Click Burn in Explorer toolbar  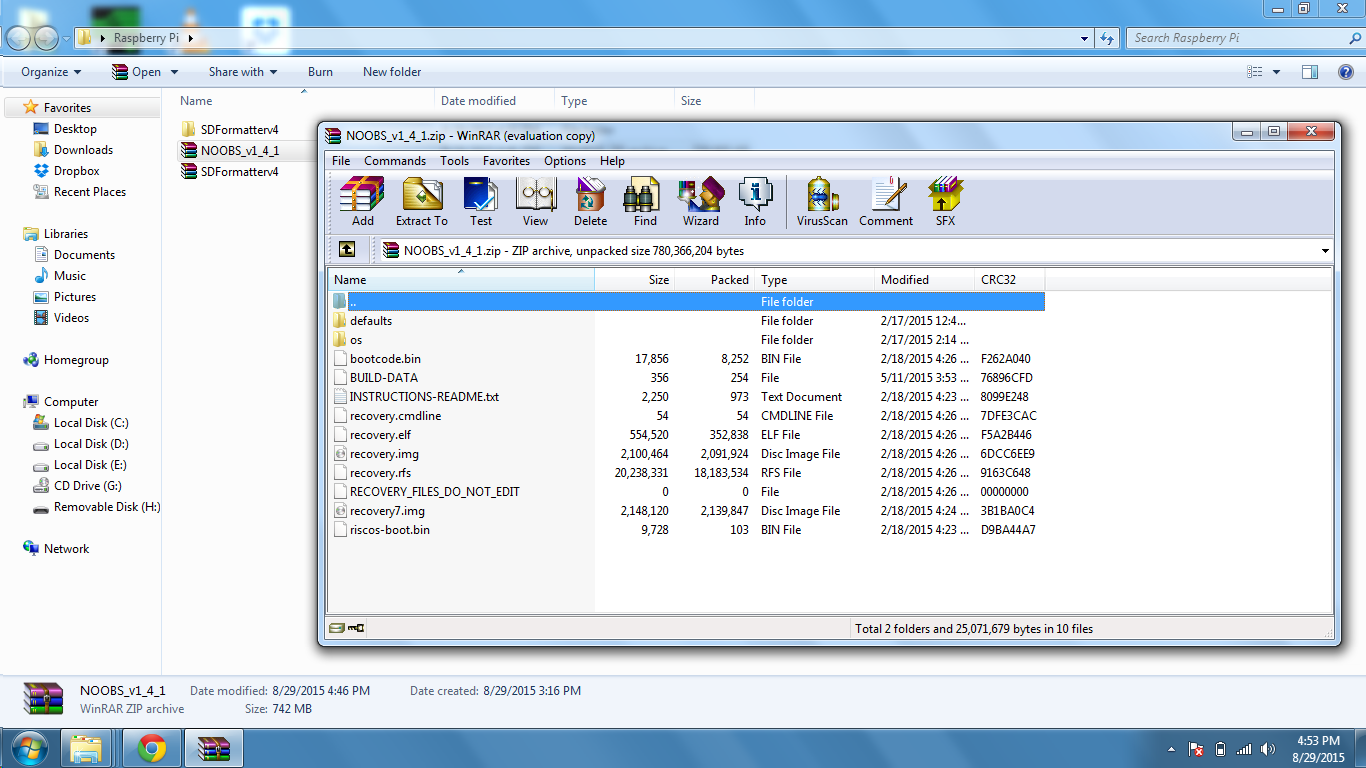pyautogui.click(x=320, y=72)
